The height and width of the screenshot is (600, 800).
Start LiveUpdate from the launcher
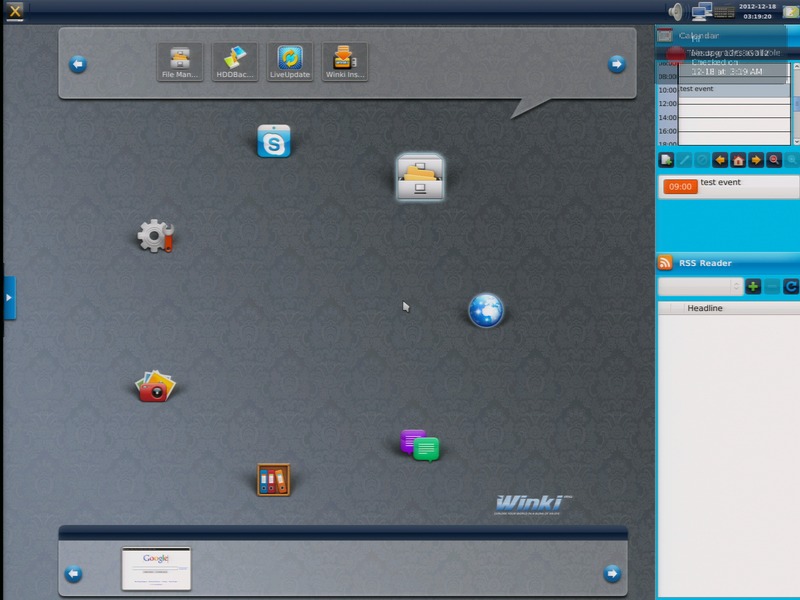point(290,62)
